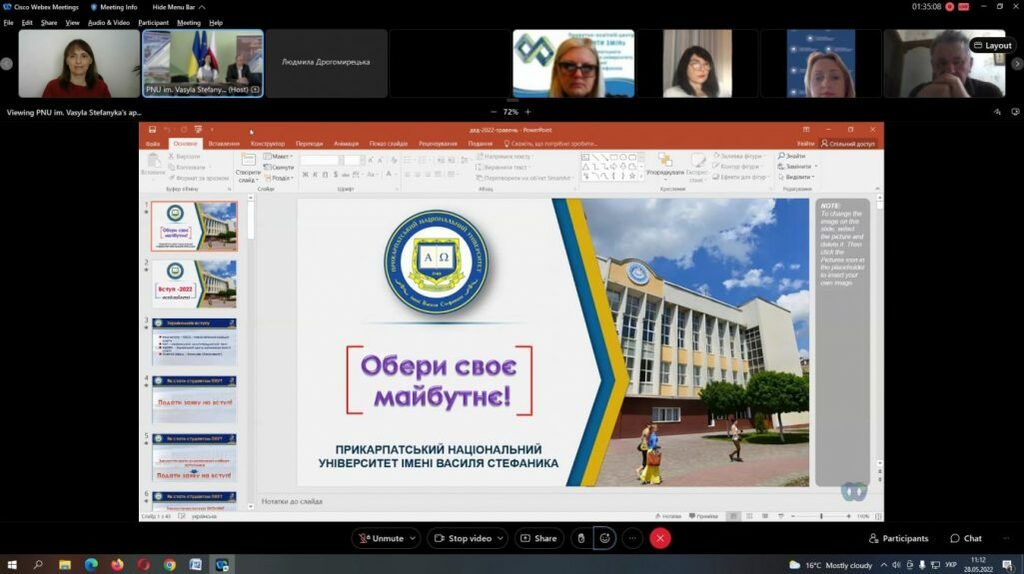Open the Participants panel

click(x=898, y=538)
